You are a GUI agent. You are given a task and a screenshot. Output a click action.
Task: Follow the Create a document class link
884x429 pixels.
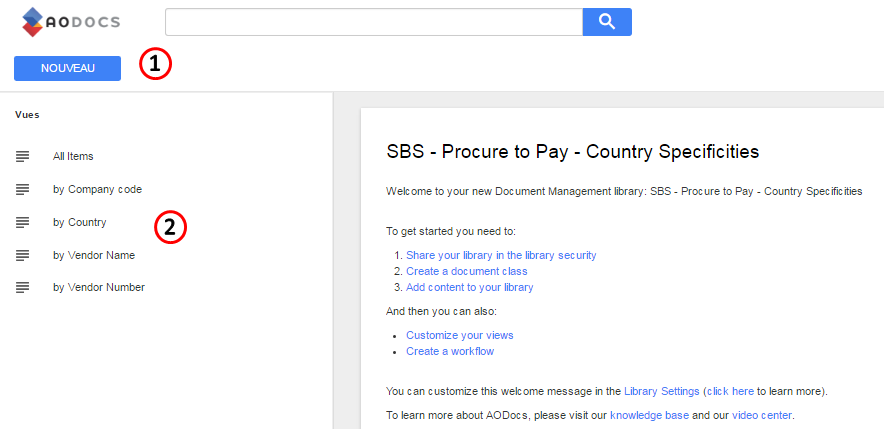pyautogui.click(x=466, y=271)
